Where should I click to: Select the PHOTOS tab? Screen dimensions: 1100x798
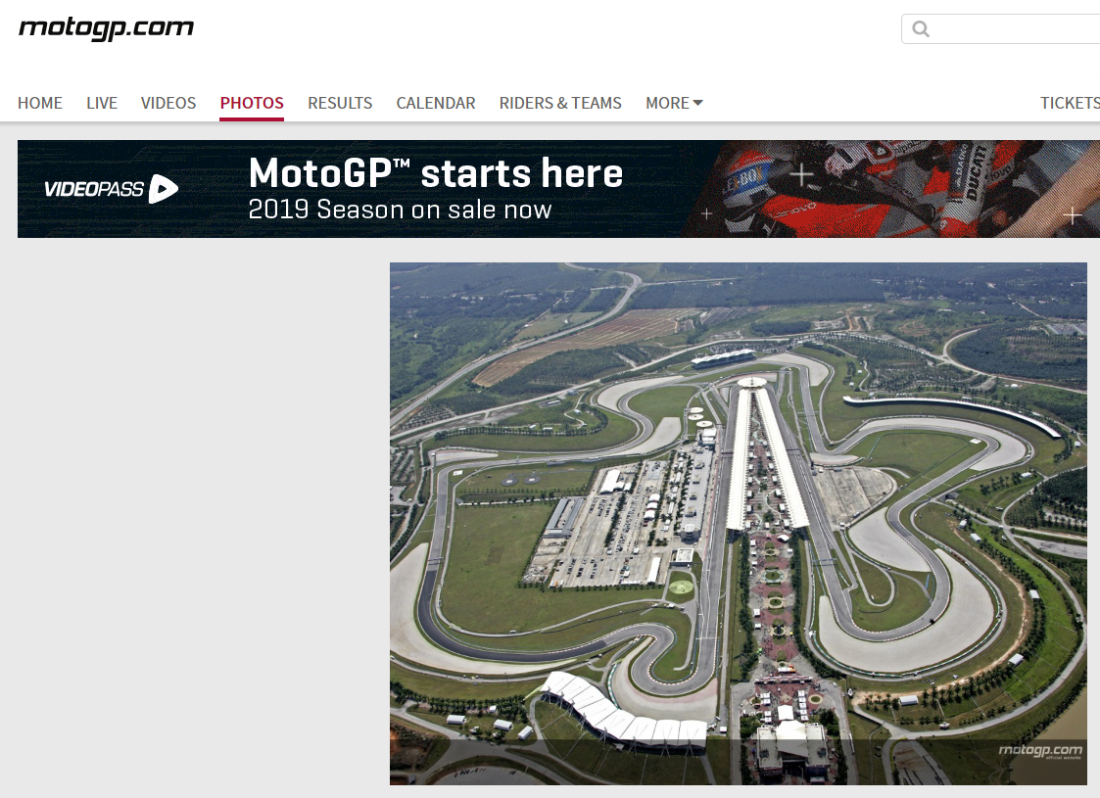pos(252,103)
